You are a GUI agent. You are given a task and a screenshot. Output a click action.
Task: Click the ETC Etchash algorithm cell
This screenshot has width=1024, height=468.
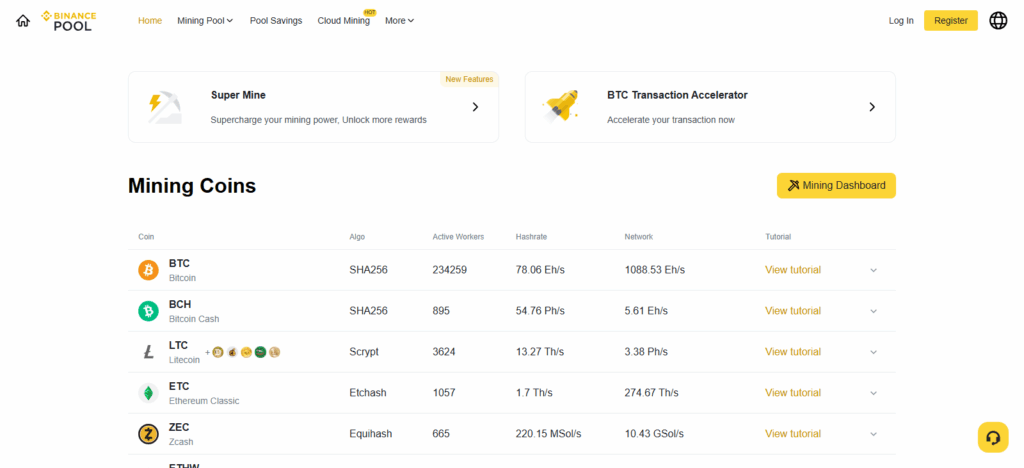(x=368, y=393)
